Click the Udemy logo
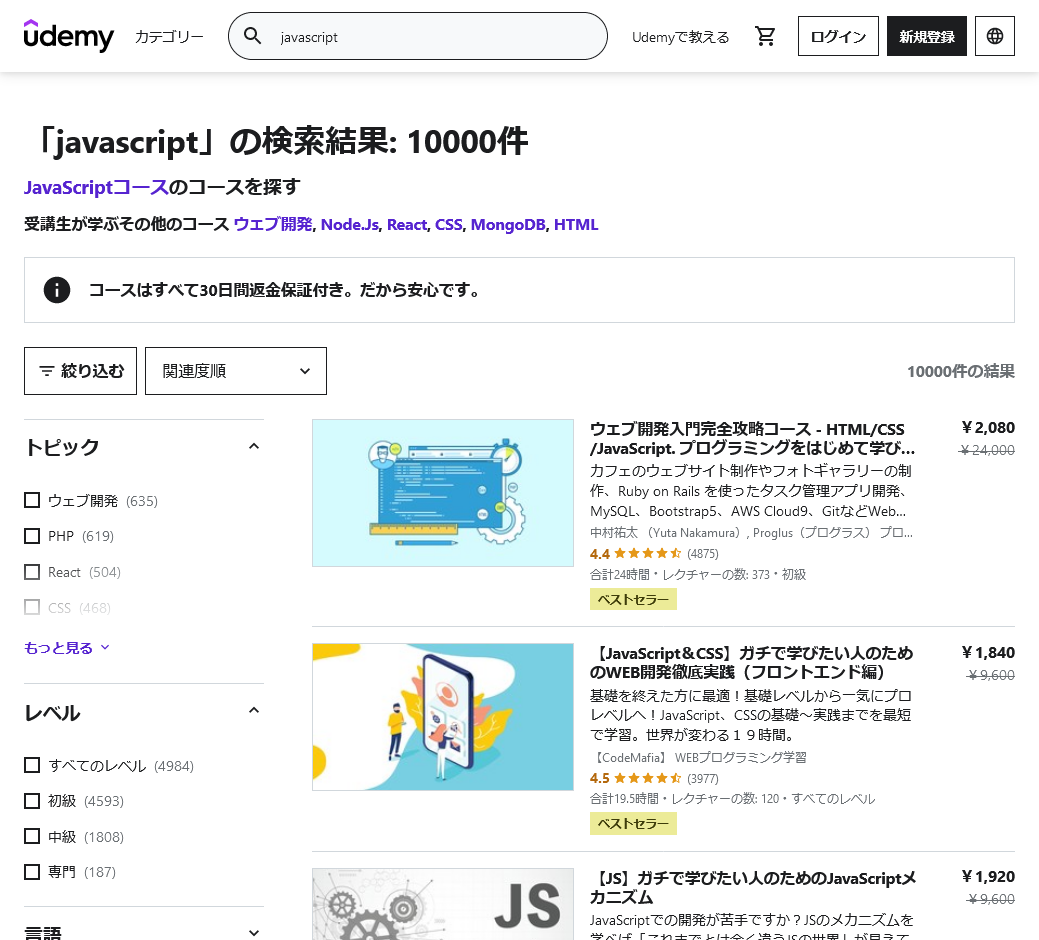This screenshot has height=940, width=1039. tap(69, 36)
